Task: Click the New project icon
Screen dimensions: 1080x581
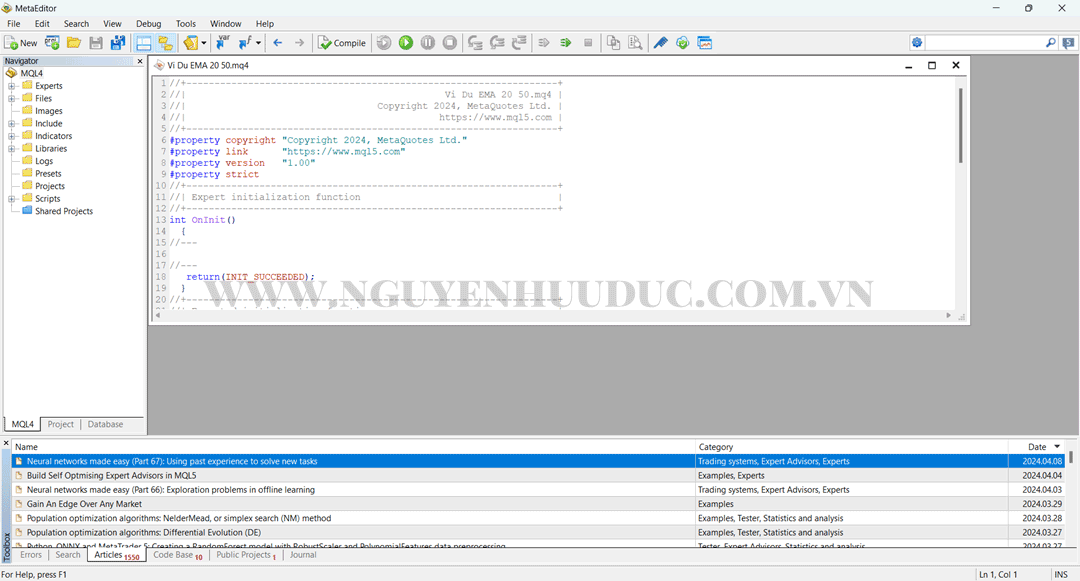Action: (x=52, y=43)
